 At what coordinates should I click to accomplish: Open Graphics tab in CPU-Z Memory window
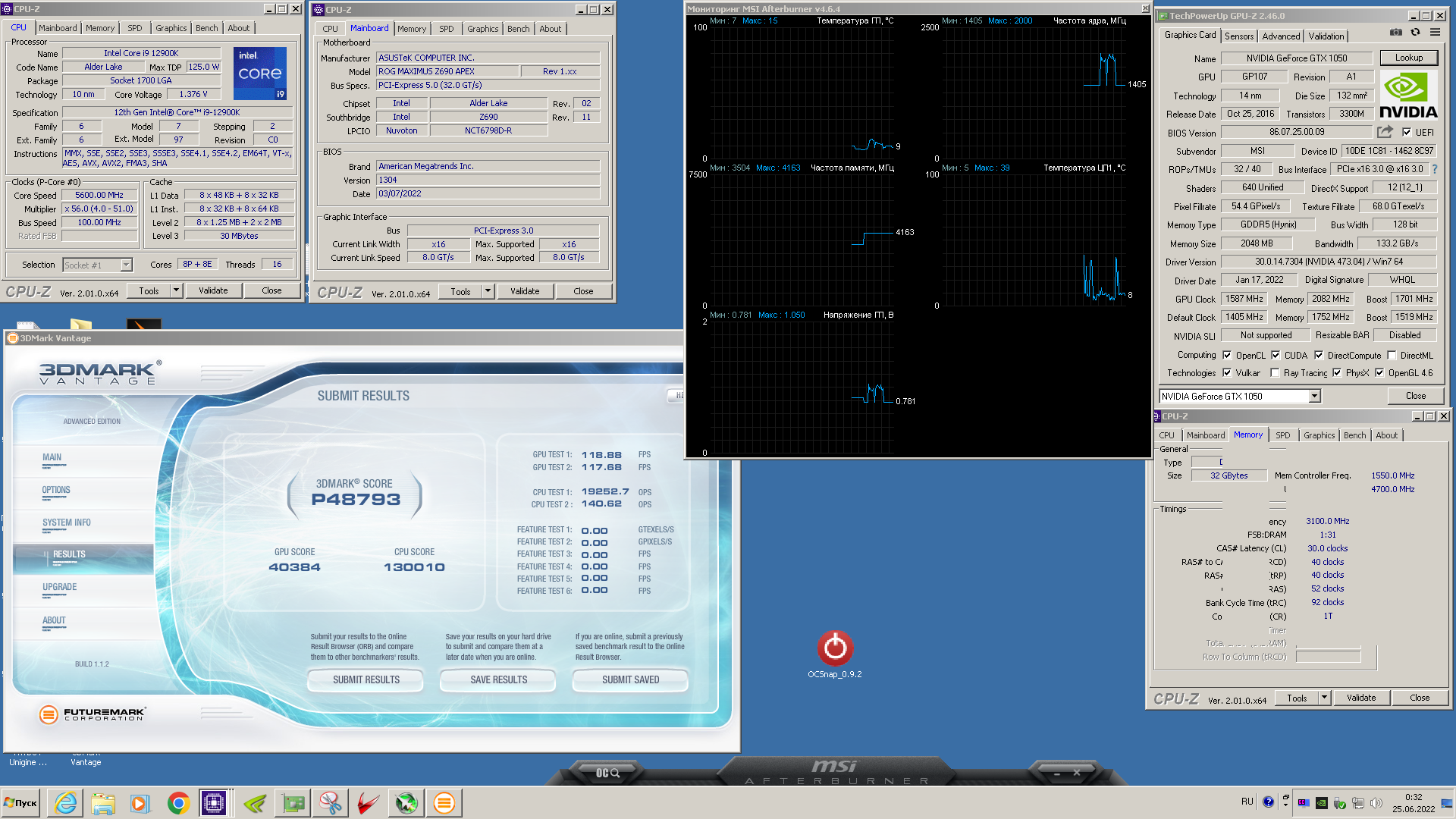(1319, 435)
